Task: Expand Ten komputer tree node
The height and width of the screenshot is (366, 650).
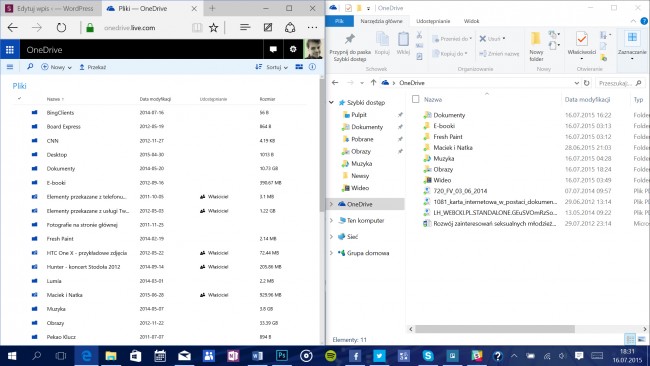Action: 331,221
